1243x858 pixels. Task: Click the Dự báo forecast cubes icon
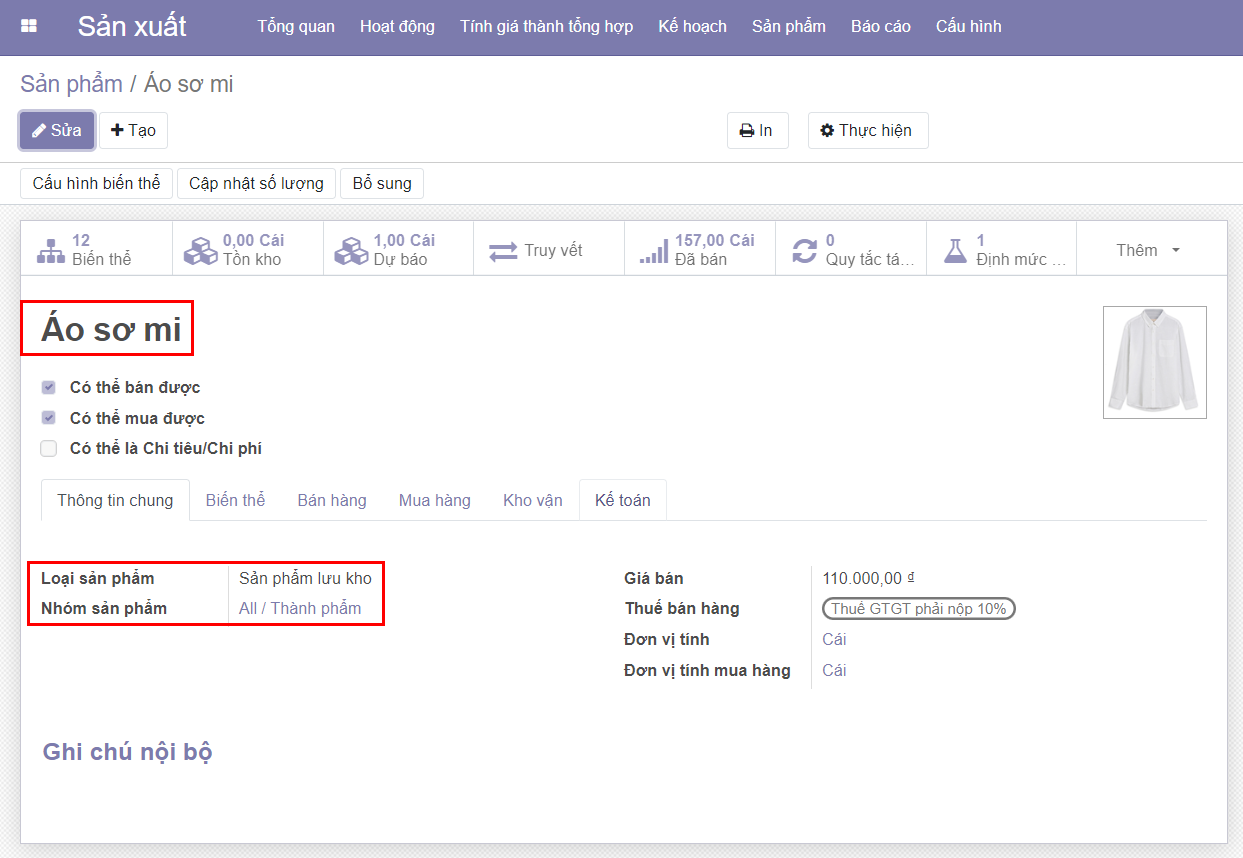[352, 250]
